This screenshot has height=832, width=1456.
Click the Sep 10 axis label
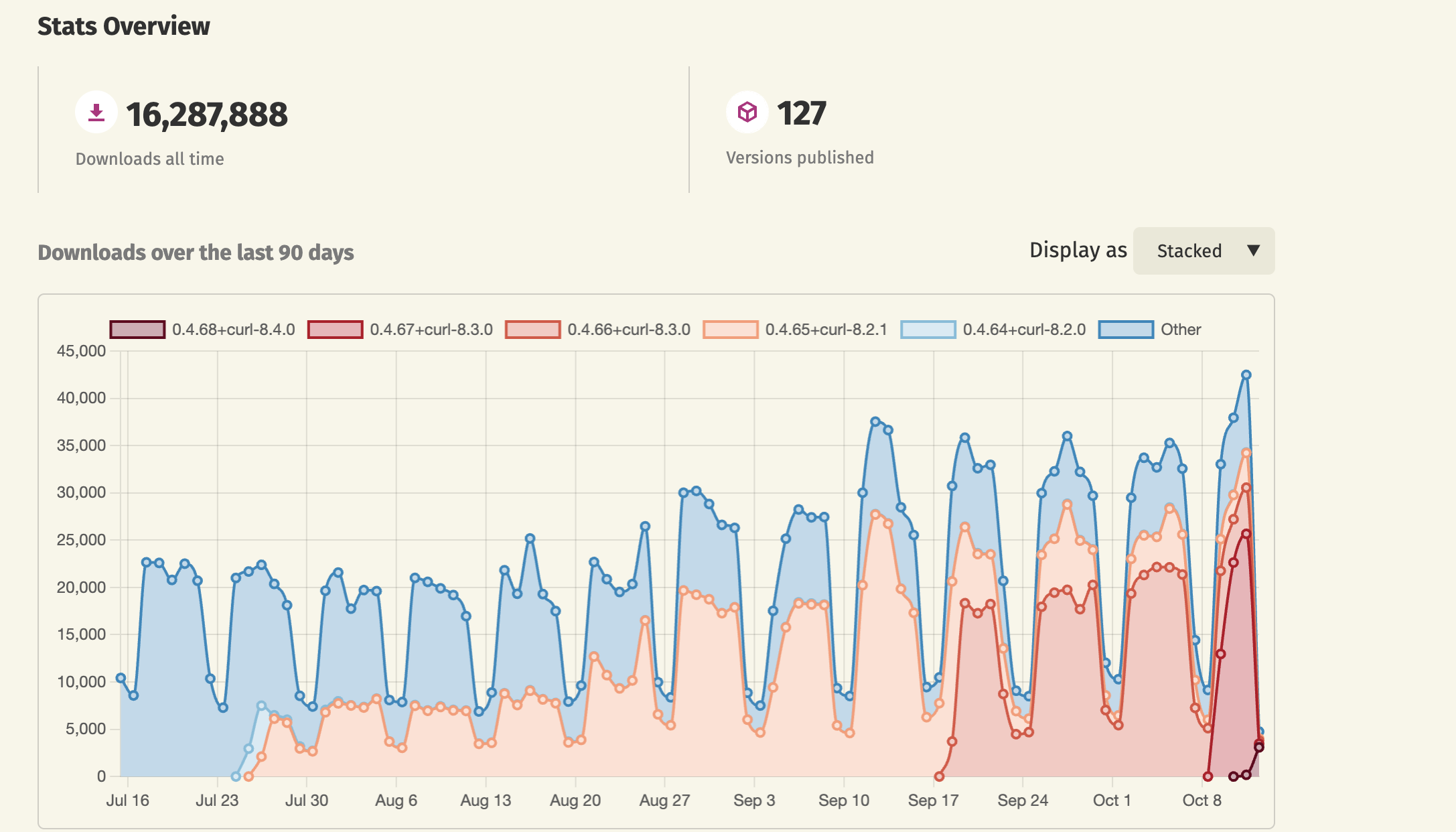tap(844, 801)
